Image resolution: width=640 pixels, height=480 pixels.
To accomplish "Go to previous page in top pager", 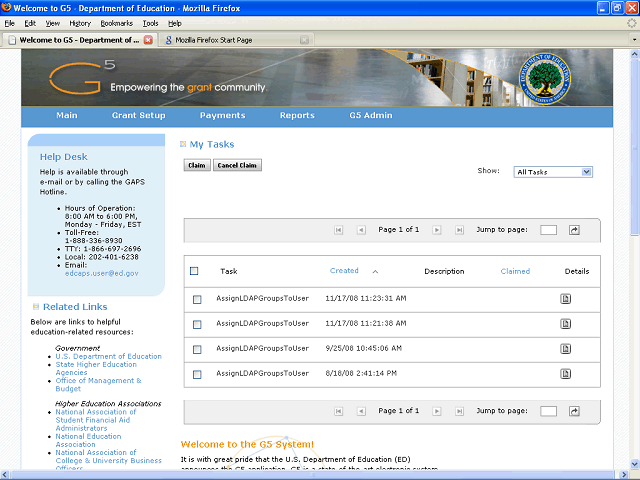I will [361, 230].
